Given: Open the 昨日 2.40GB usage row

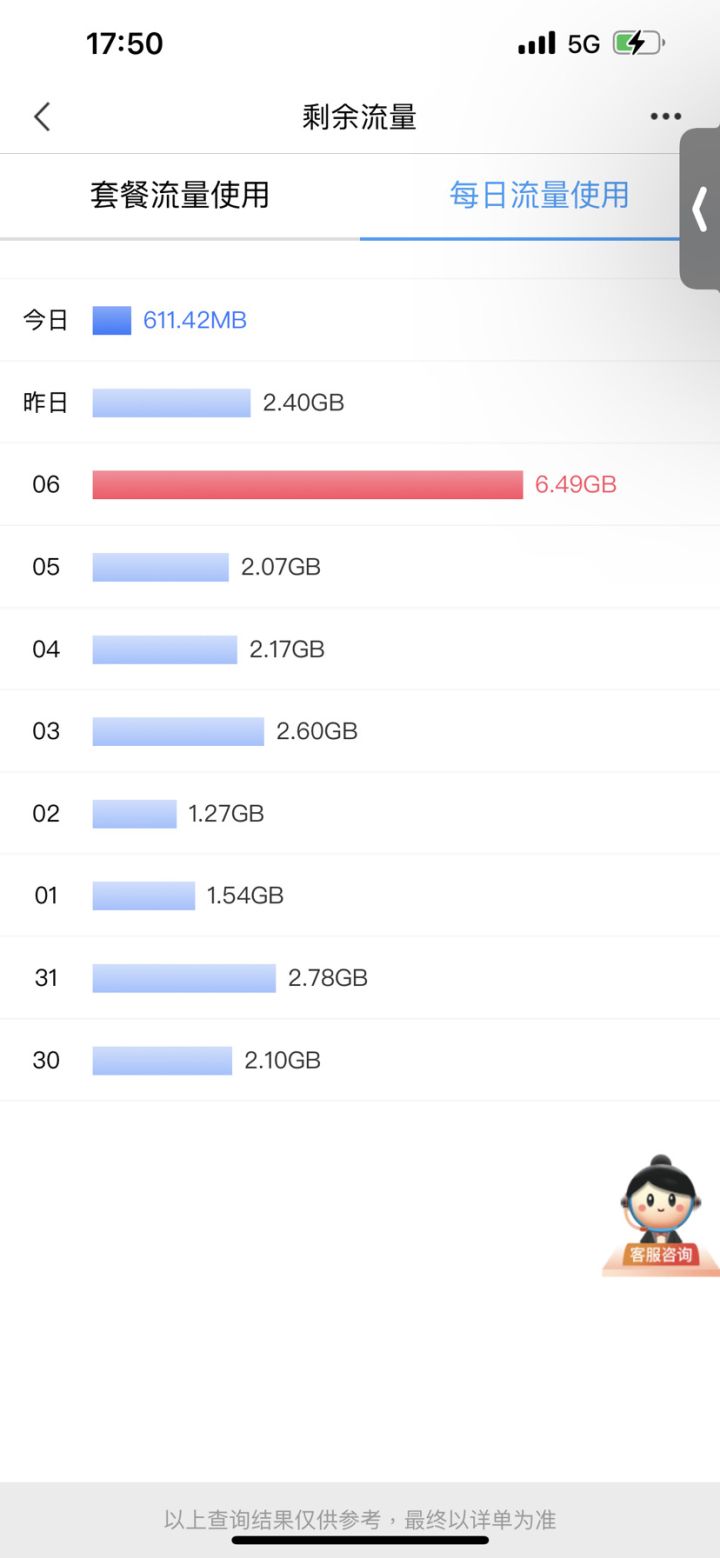Looking at the screenshot, I should 360,403.
